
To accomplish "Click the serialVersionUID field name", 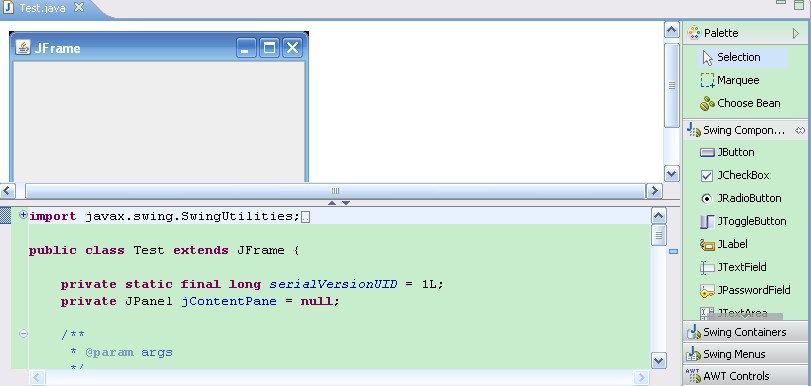I will coord(334,284).
